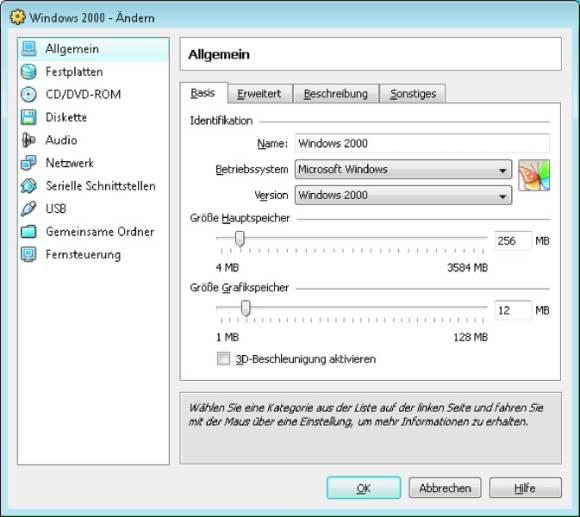The height and width of the screenshot is (517, 580).
Task: Click the video memory 12 MB value field
Action: pos(513,310)
